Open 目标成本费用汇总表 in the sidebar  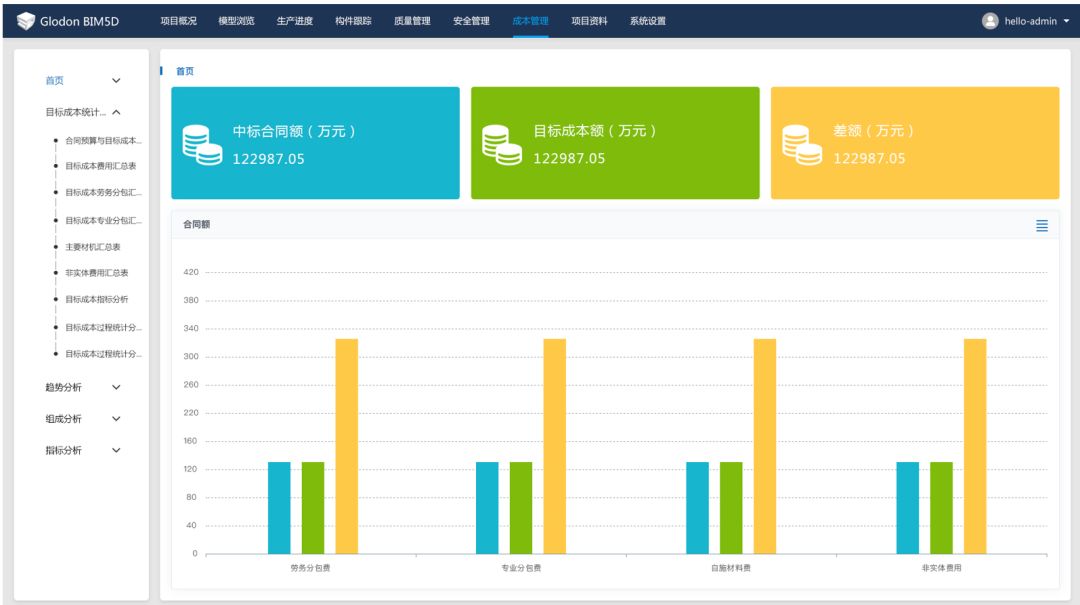tap(101, 166)
